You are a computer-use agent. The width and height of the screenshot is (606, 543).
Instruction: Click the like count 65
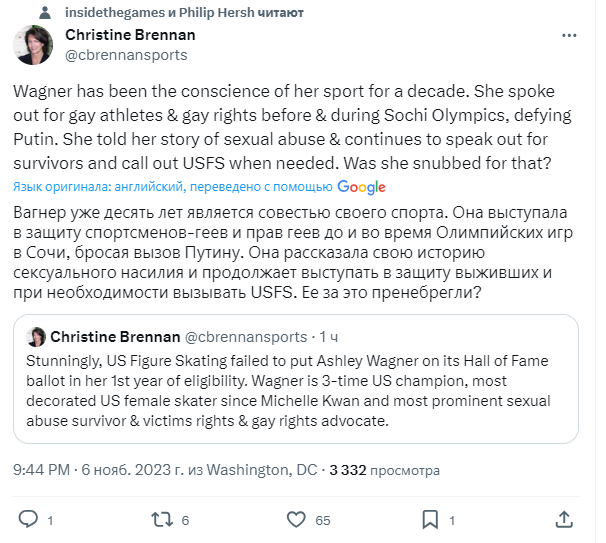[323, 520]
